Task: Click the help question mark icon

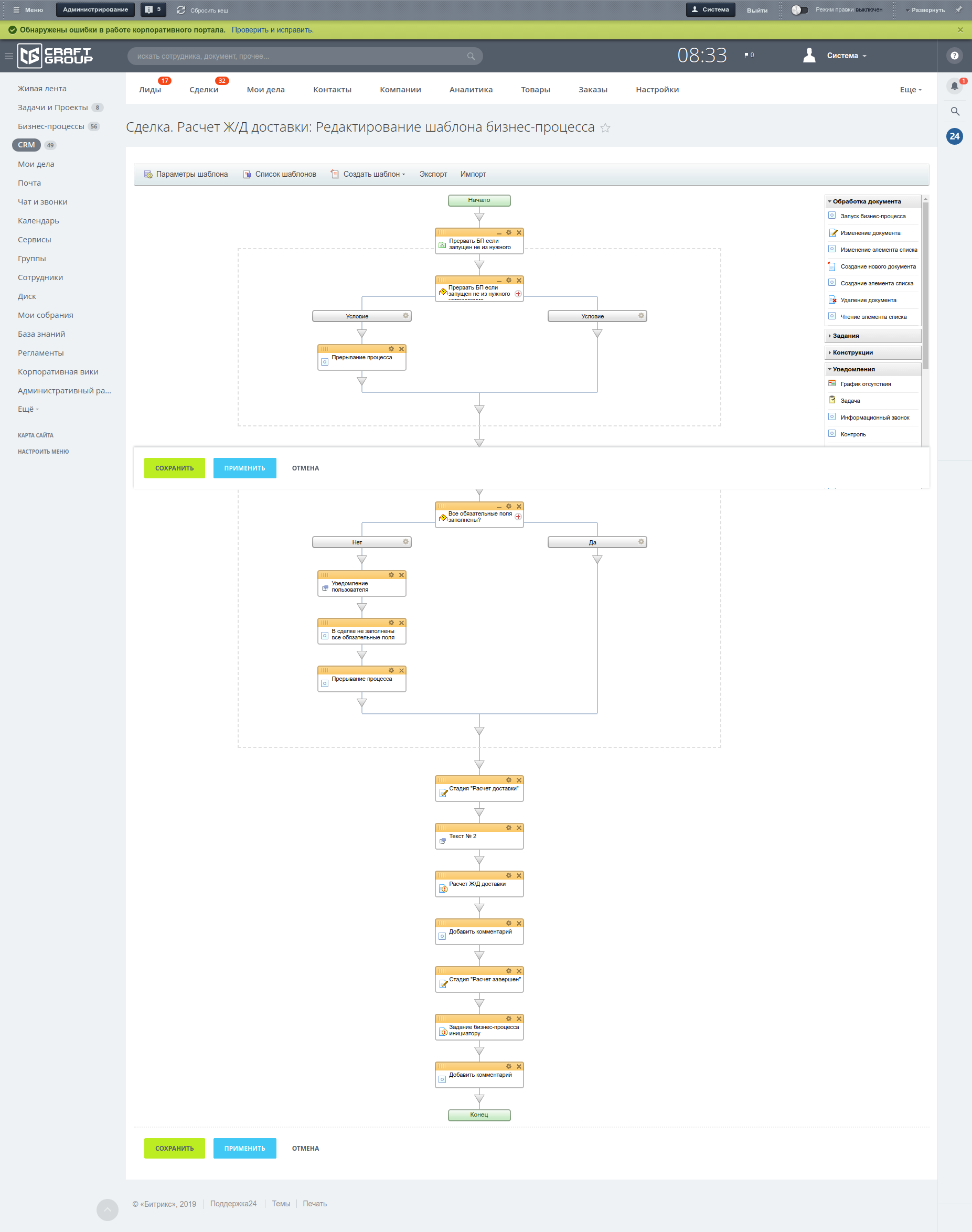Action: (954, 56)
